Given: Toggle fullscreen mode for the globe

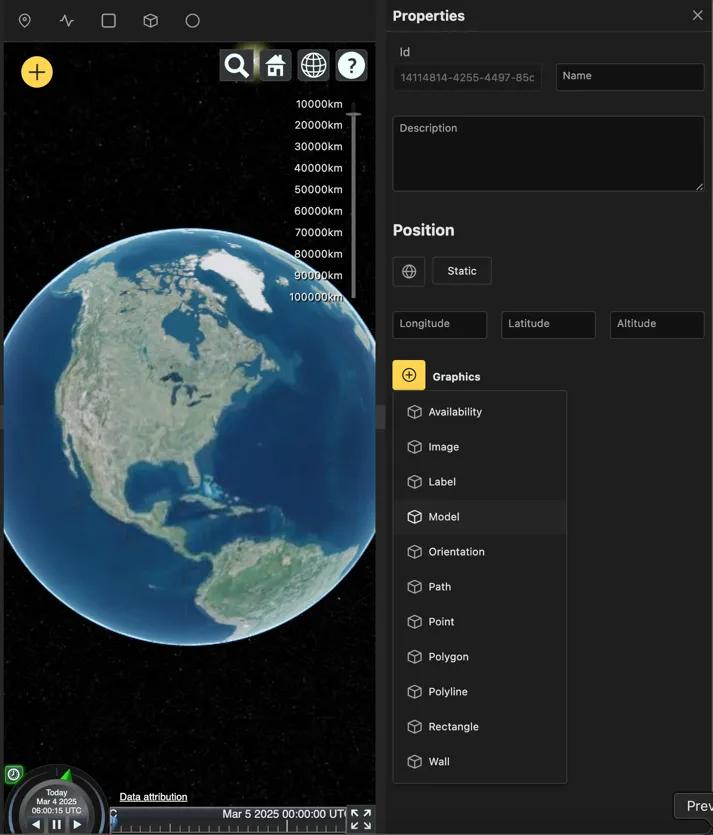Looking at the screenshot, I should 361,819.
